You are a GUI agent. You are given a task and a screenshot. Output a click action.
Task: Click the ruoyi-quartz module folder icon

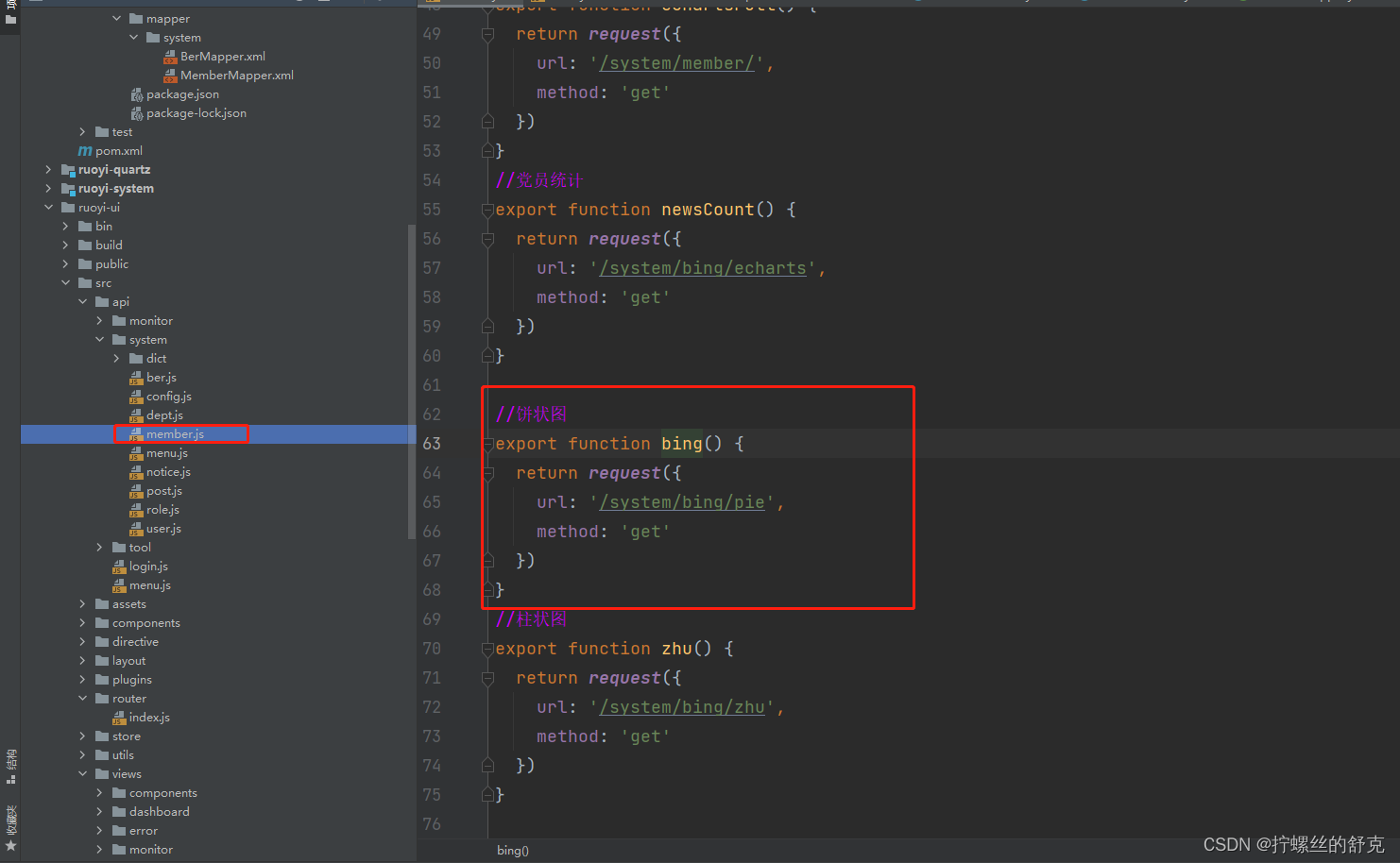click(x=68, y=170)
